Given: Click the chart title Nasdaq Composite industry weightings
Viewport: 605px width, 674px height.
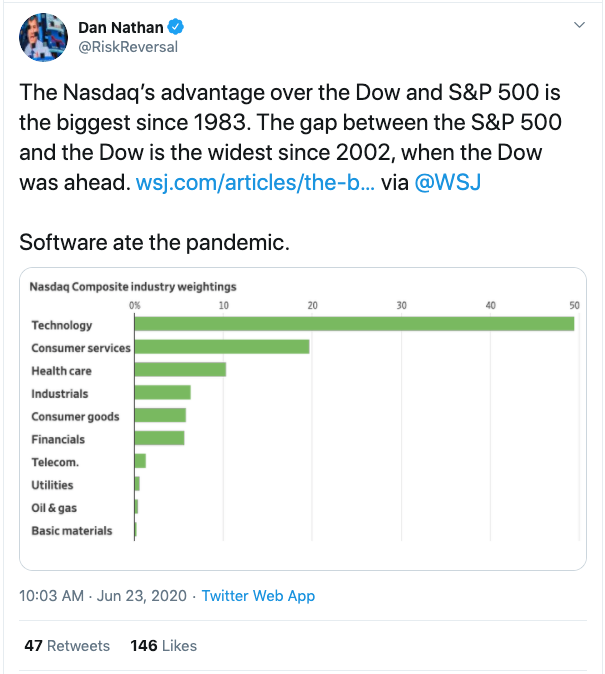Looking at the screenshot, I should tap(133, 287).
